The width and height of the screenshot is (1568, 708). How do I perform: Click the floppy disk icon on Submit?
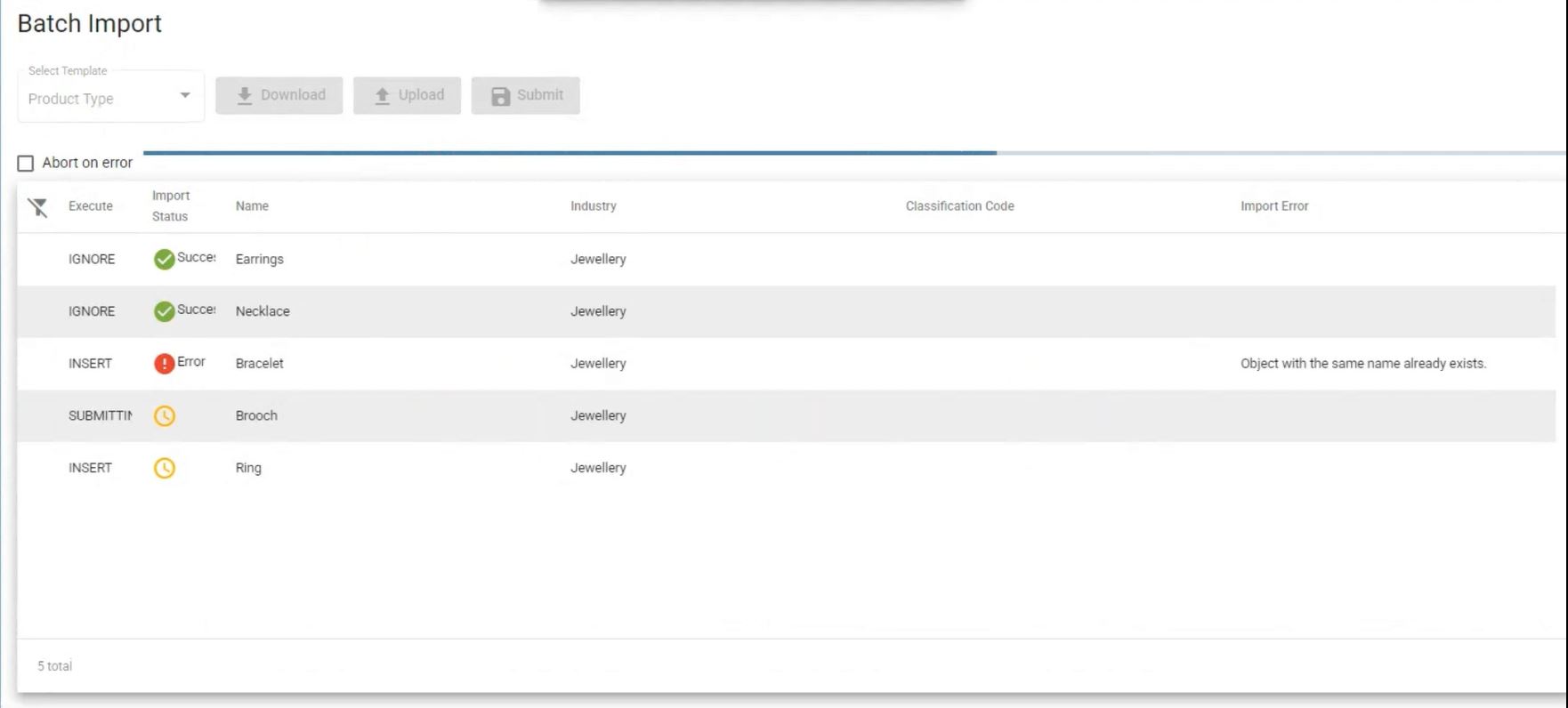click(x=501, y=96)
